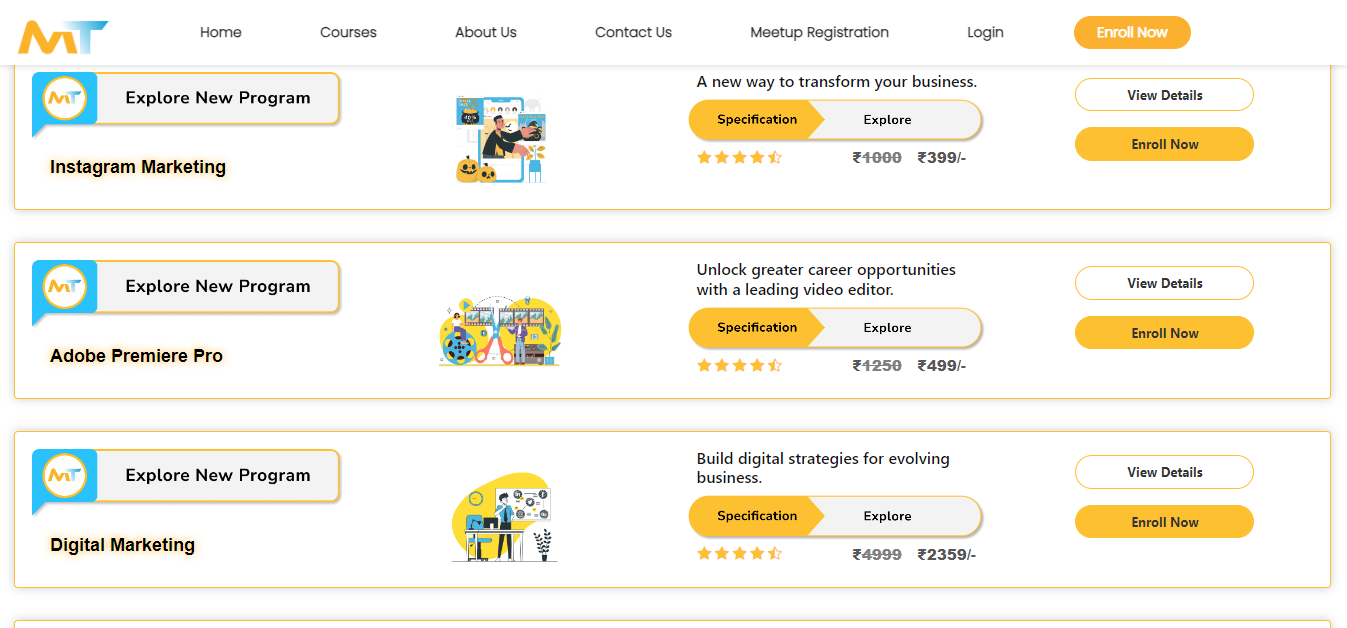Click MT badge icon on Digital Marketing card

(65, 475)
